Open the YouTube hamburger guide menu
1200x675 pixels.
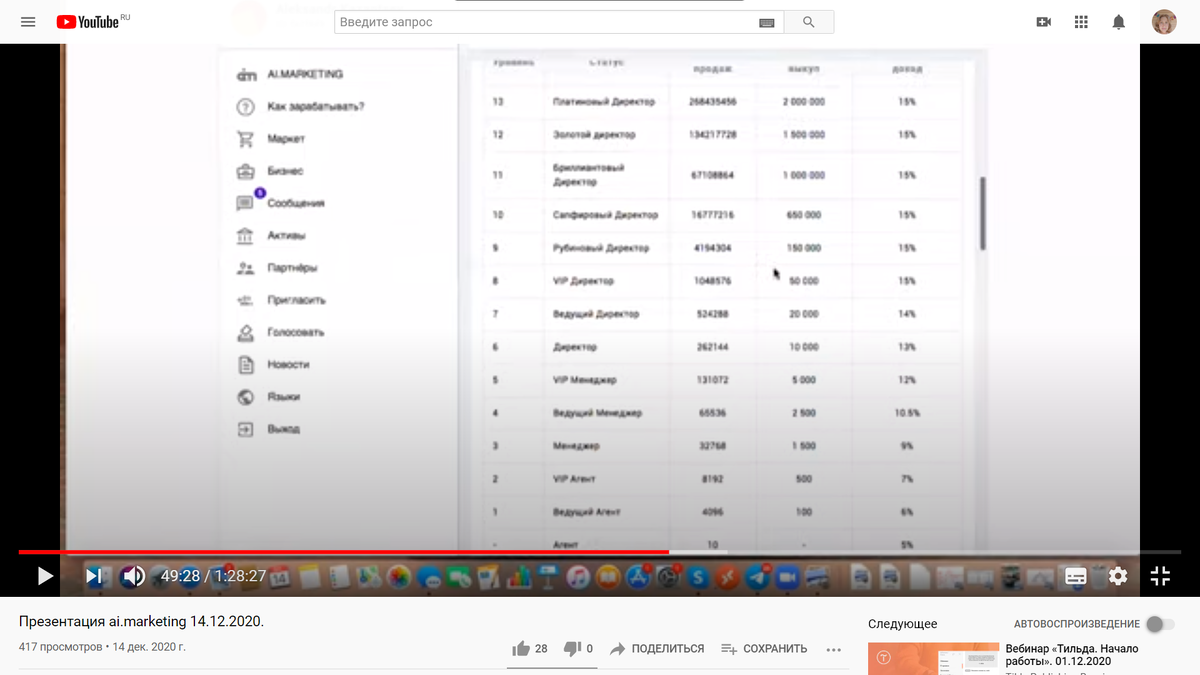[x=28, y=21]
